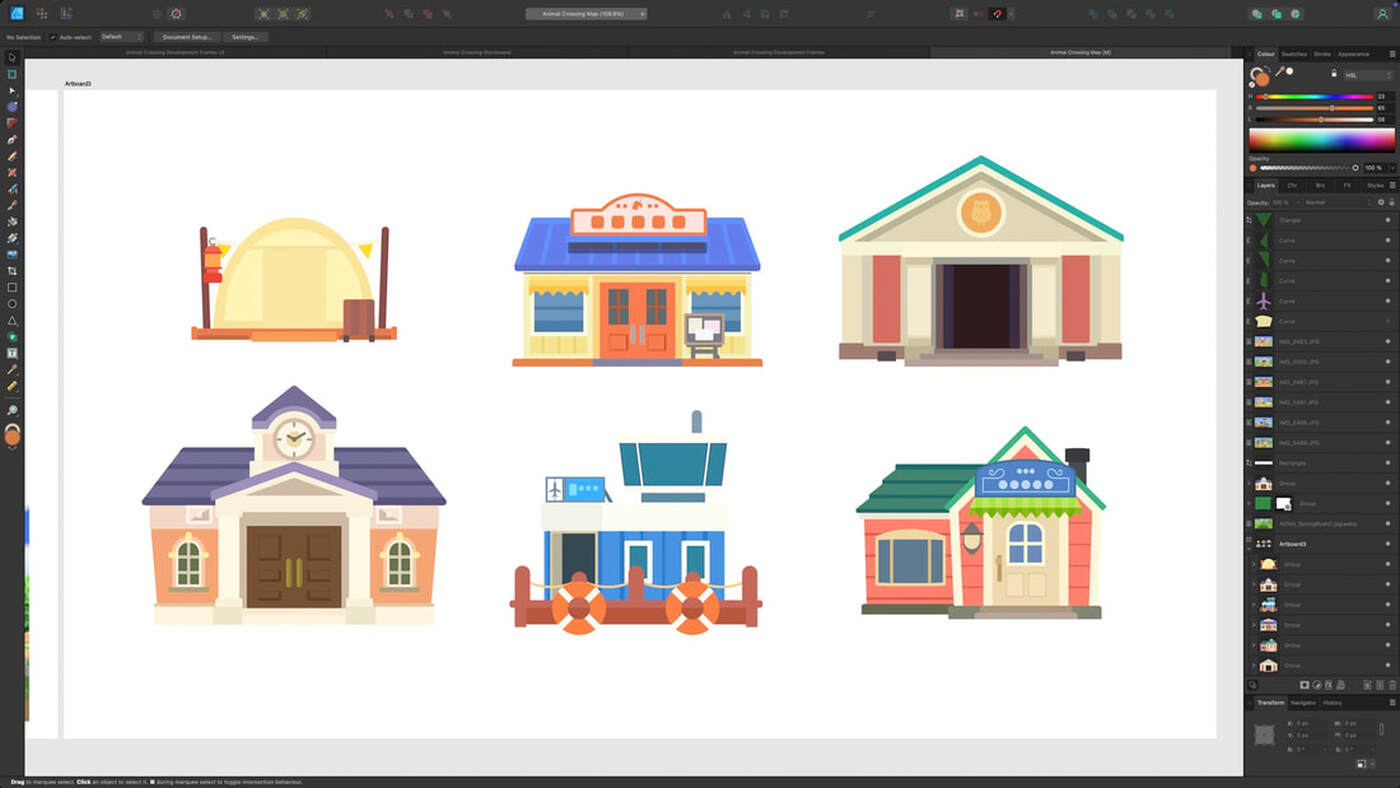Open the Navigator tab
The height and width of the screenshot is (788, 1400).
tap(1303, 702)
